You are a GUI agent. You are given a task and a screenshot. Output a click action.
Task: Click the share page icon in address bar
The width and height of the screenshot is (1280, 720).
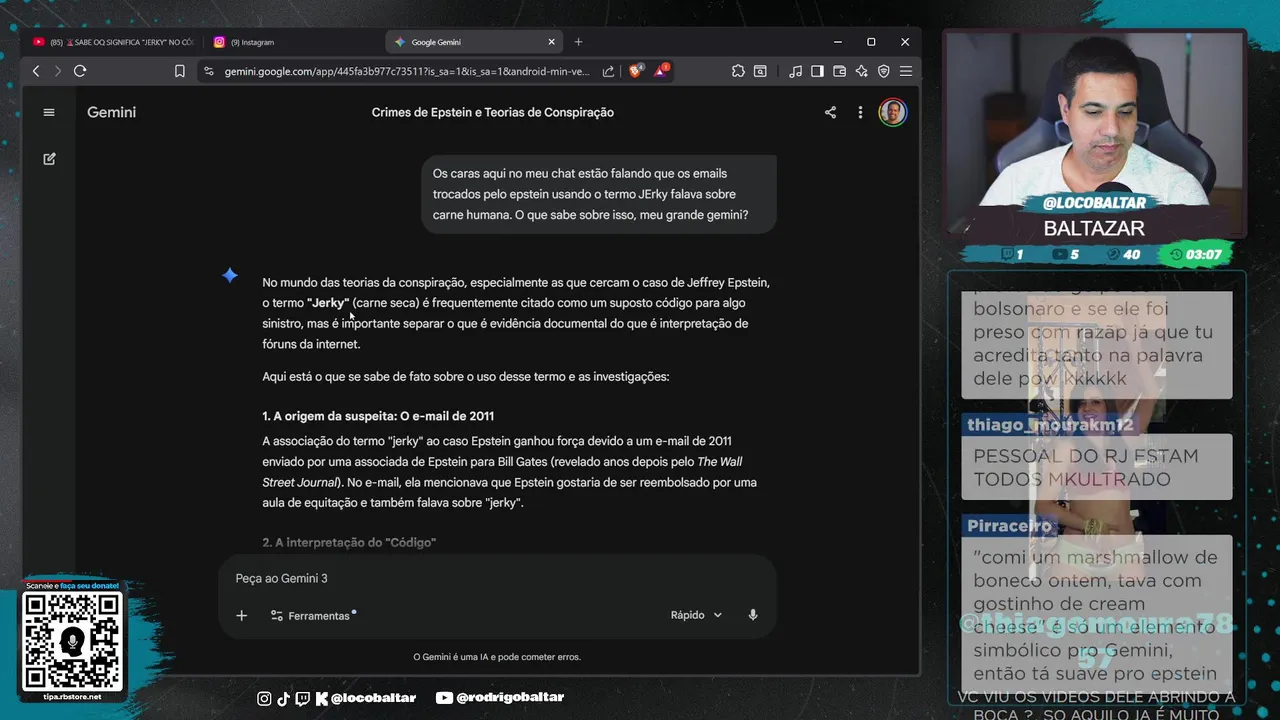[608, 71]
